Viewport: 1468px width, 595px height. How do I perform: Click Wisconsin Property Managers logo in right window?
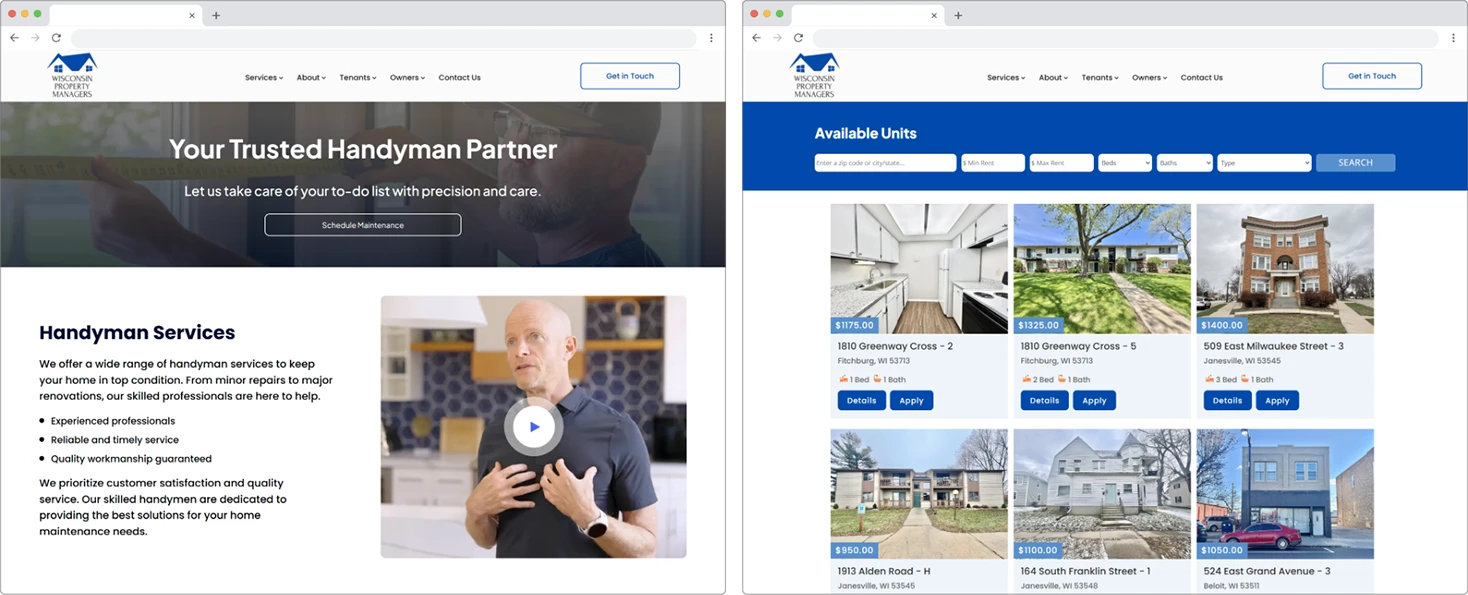[x=814, y=75]
